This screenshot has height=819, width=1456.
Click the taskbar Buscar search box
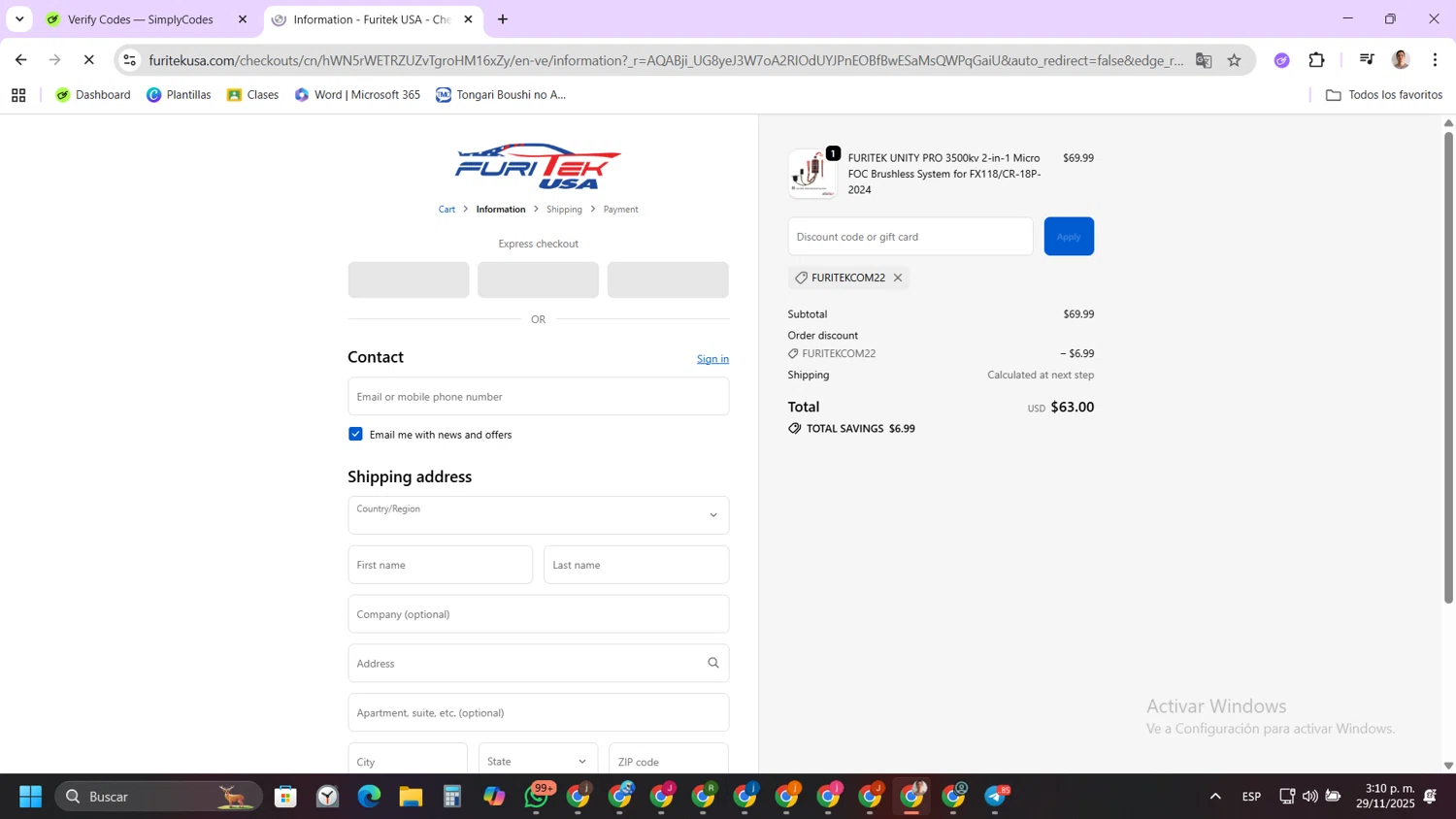[158, 797]
